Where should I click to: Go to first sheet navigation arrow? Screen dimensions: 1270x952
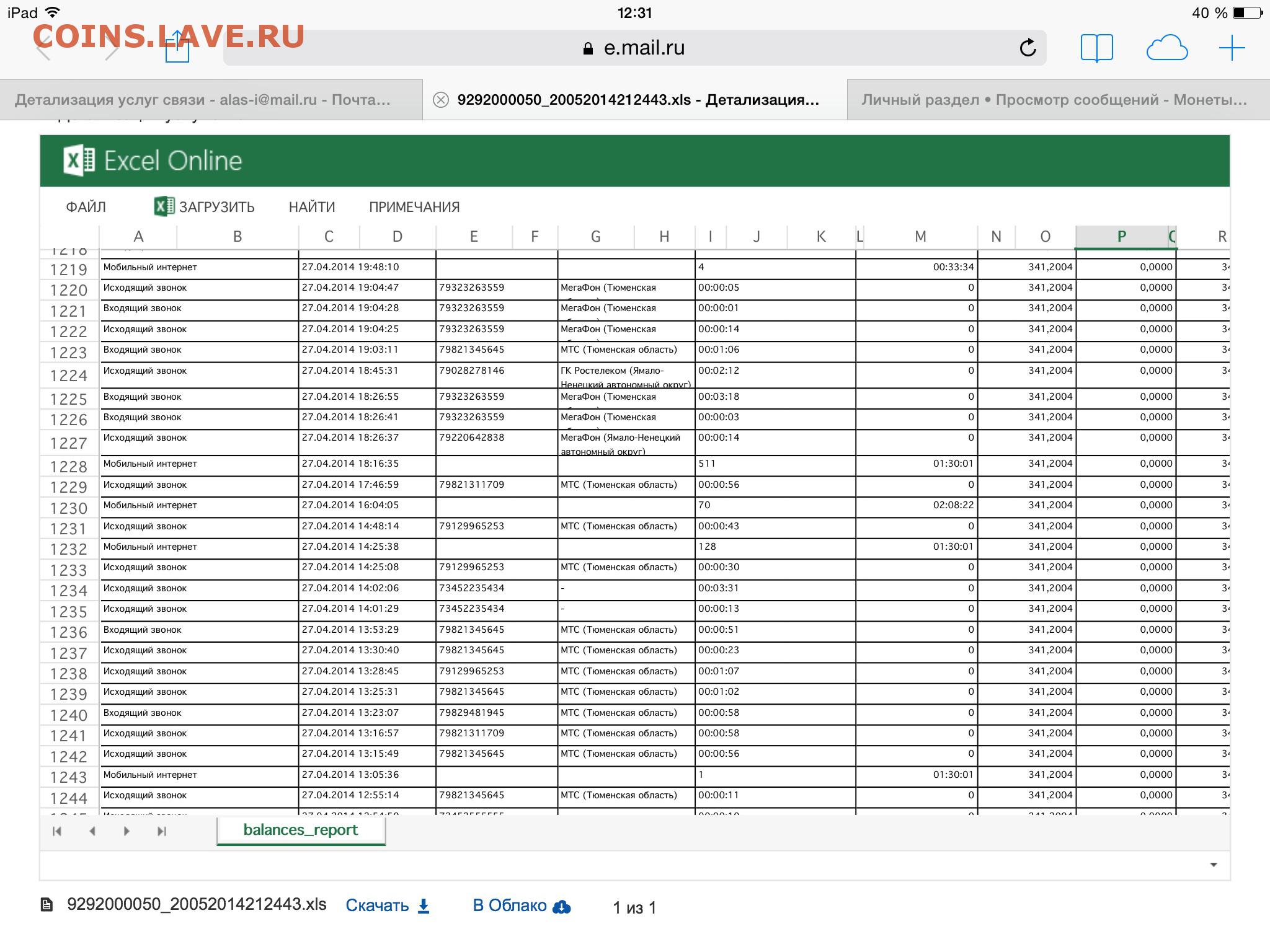[x=57, y=831]
